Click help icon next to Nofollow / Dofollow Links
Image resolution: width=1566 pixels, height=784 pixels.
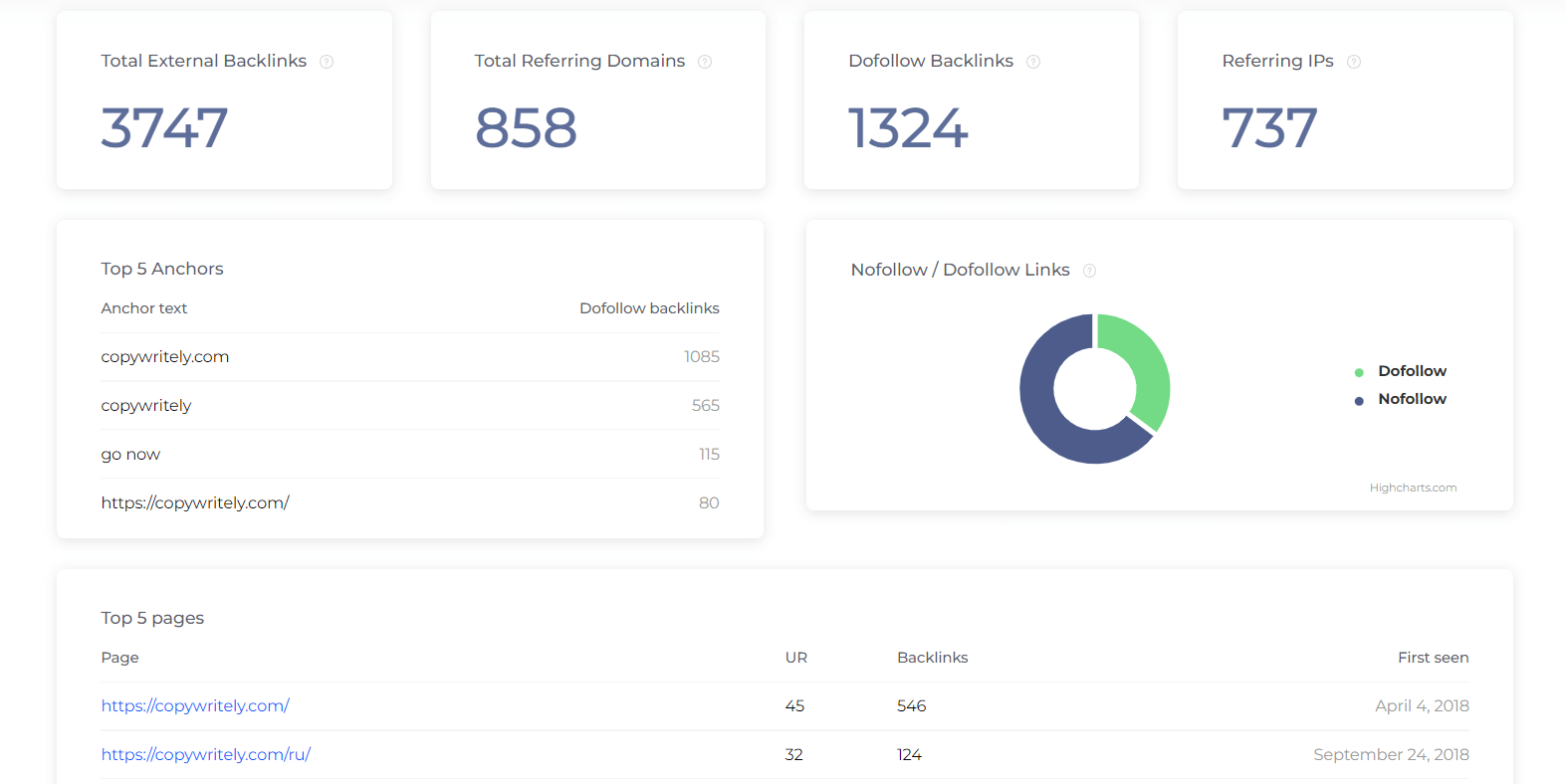pos(1090,271)
